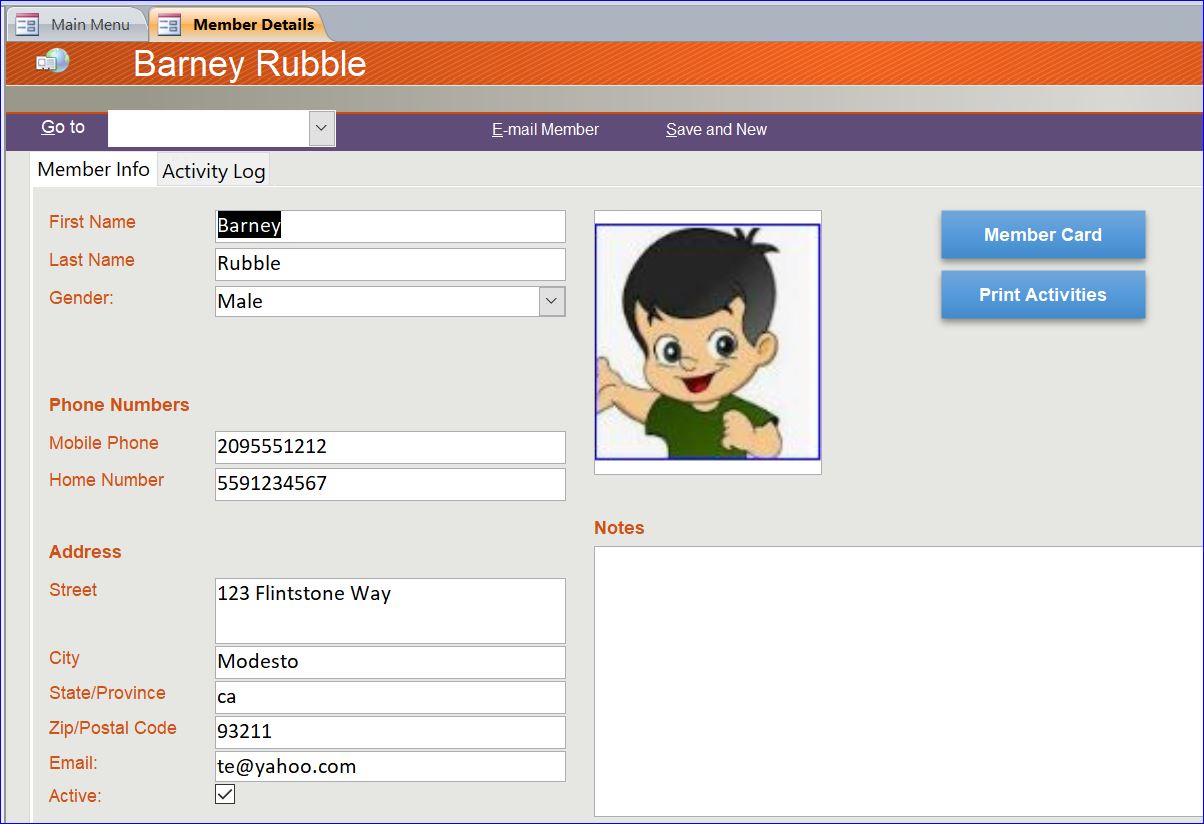Image resolution: width=1204 pixels, height=824 pixels.
Task: Click the Last Name label
Action: tap(91, 260)
